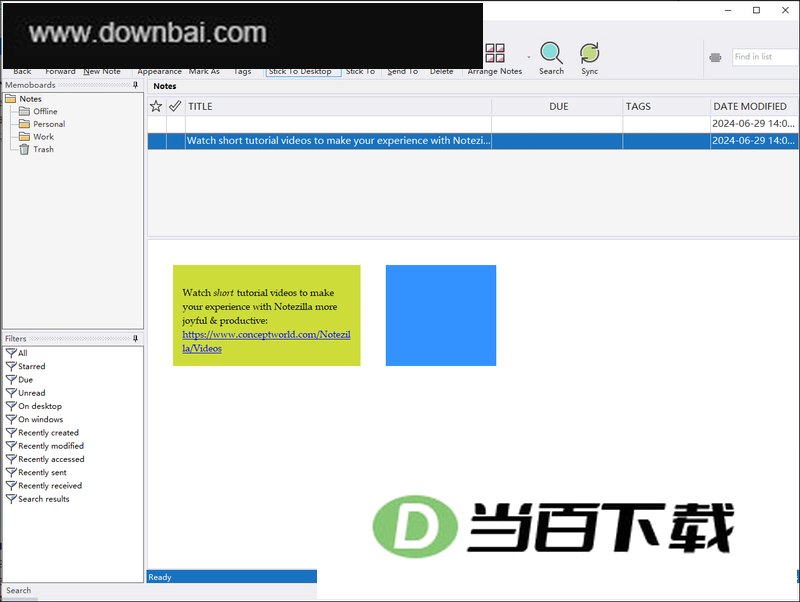The width and height of the screenshot is (800, 602).
Task: Click the Ready status bar text
Action: (x=160, y=577)
